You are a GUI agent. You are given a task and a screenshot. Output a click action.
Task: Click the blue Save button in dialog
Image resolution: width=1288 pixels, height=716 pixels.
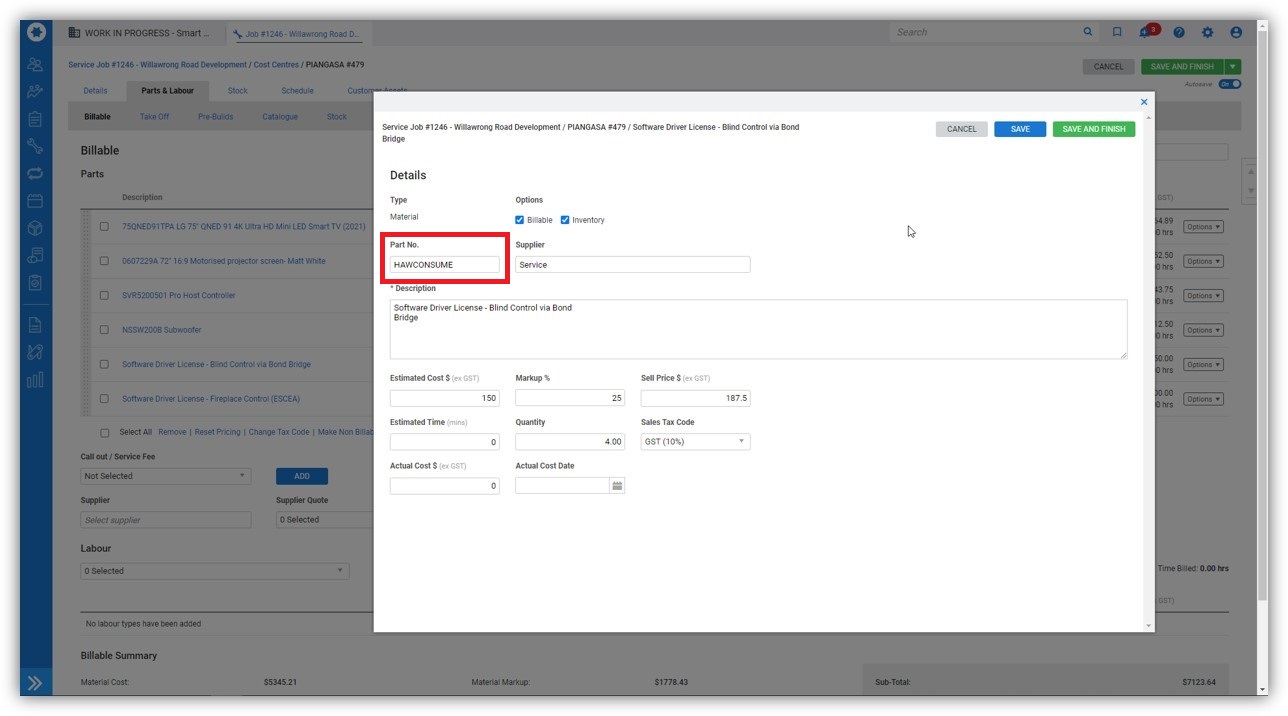pyautogui.click(x=1020, y=129)
